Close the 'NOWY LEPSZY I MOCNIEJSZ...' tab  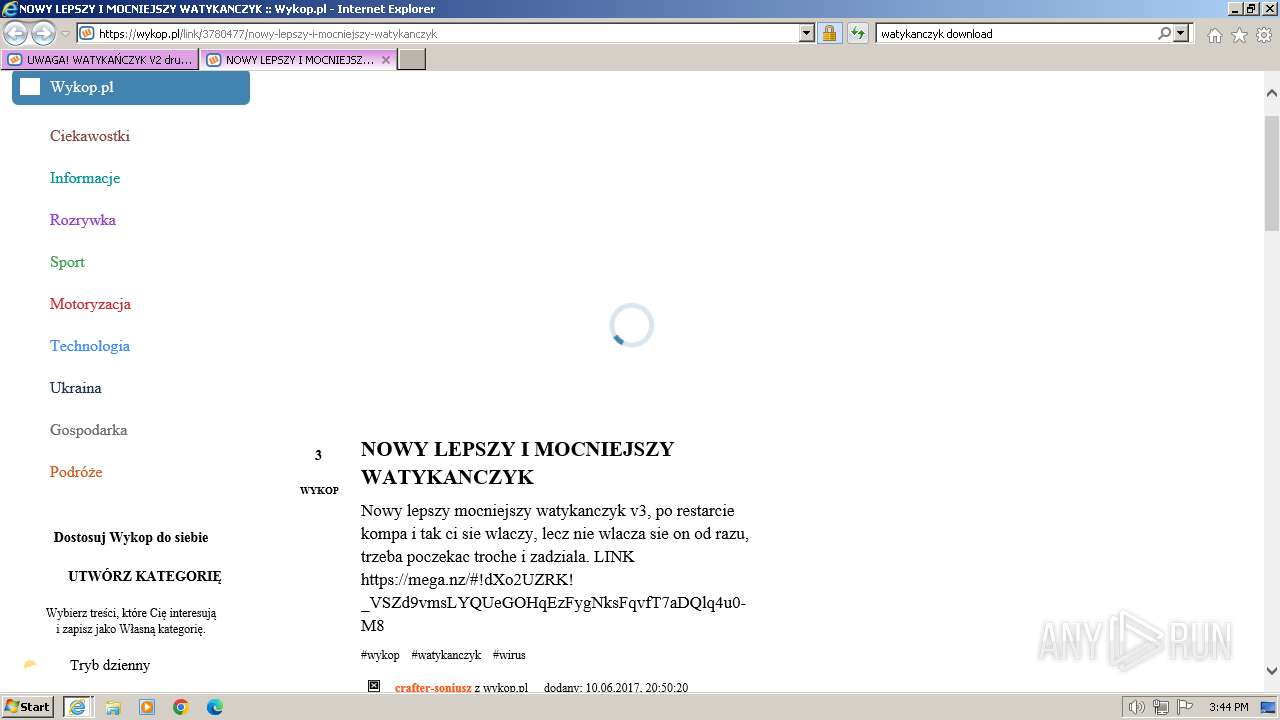[386, 60]
